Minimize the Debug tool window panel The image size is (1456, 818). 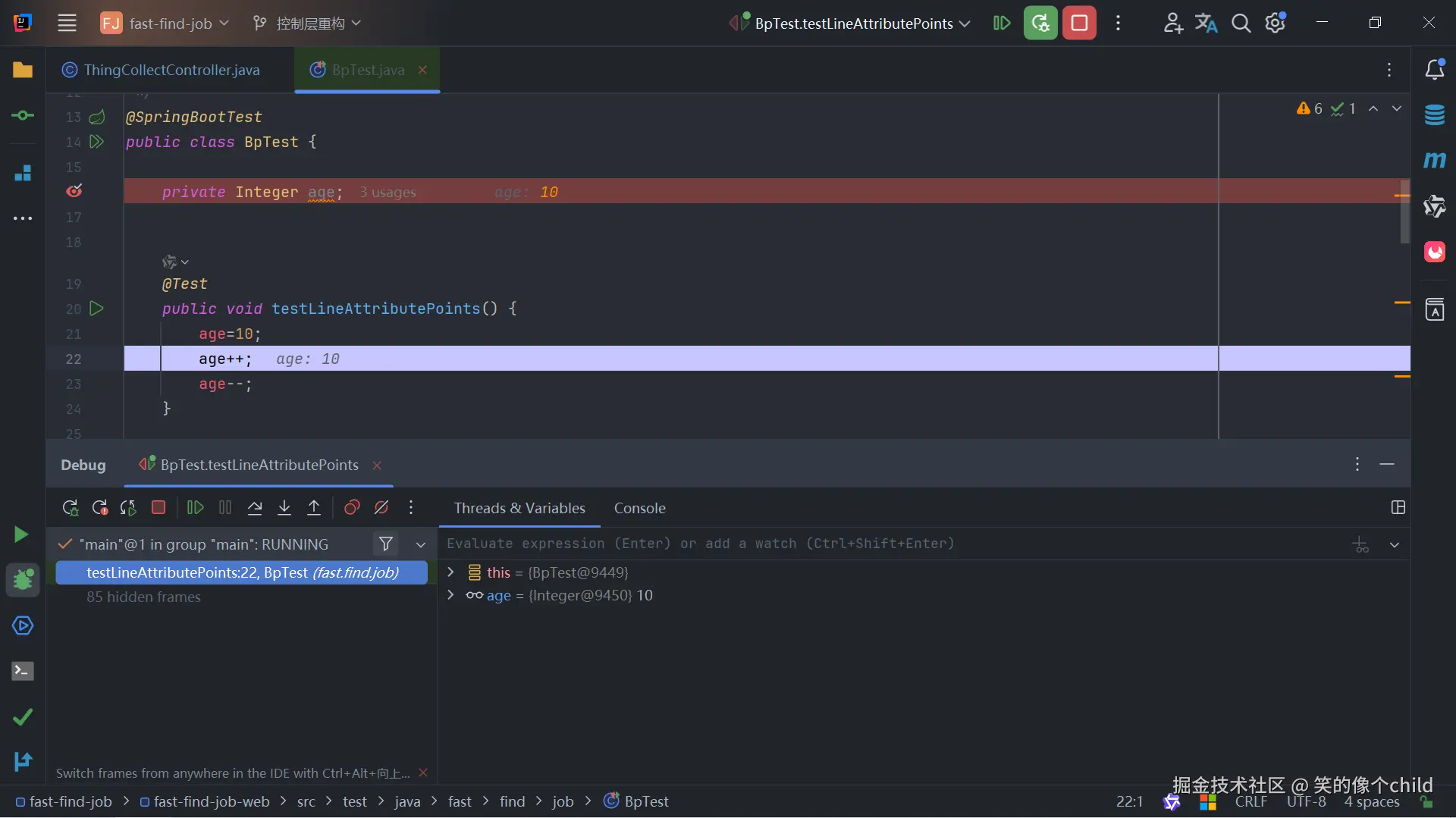pyautogui.click(x=1387, y=464)
